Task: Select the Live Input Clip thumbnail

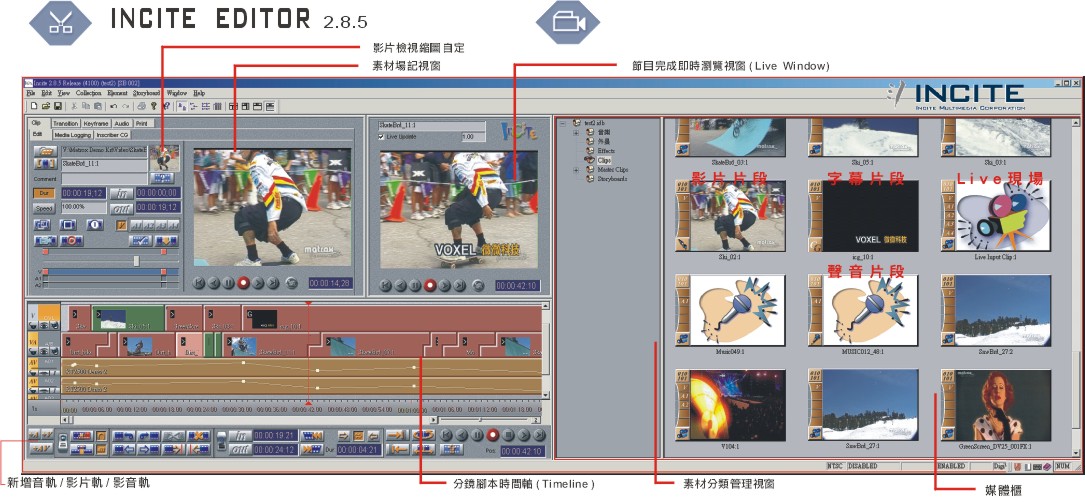Action: tap(996, 216)
